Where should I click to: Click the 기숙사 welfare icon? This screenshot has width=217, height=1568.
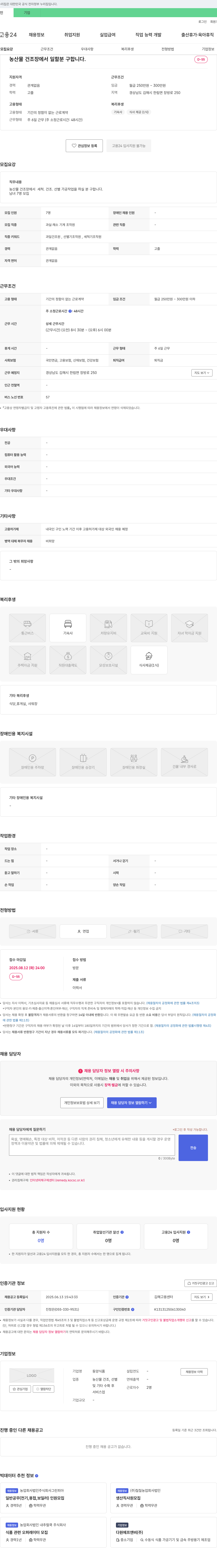(68, 628)
